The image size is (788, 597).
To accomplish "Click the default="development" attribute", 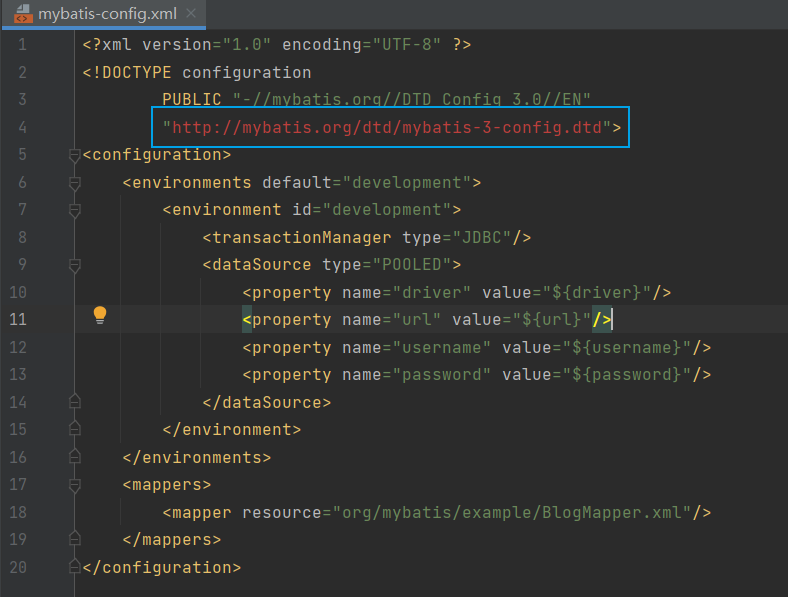I will coord(366,182).
